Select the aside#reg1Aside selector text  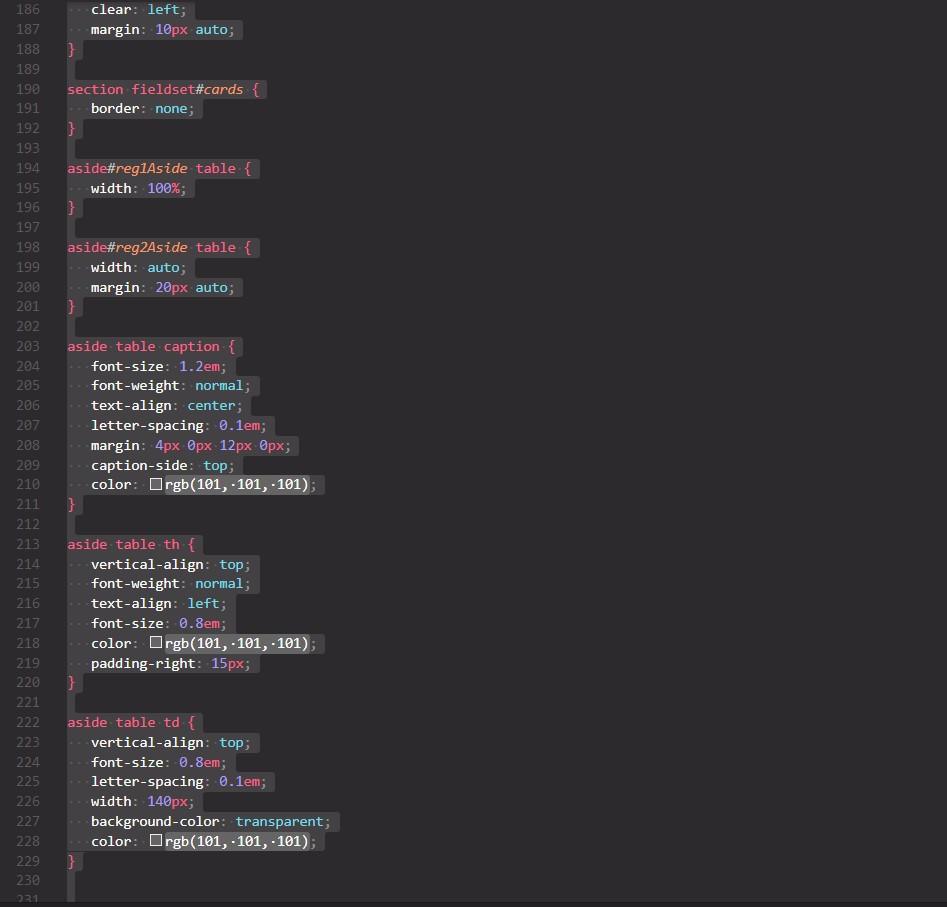(x=127, y=168)
